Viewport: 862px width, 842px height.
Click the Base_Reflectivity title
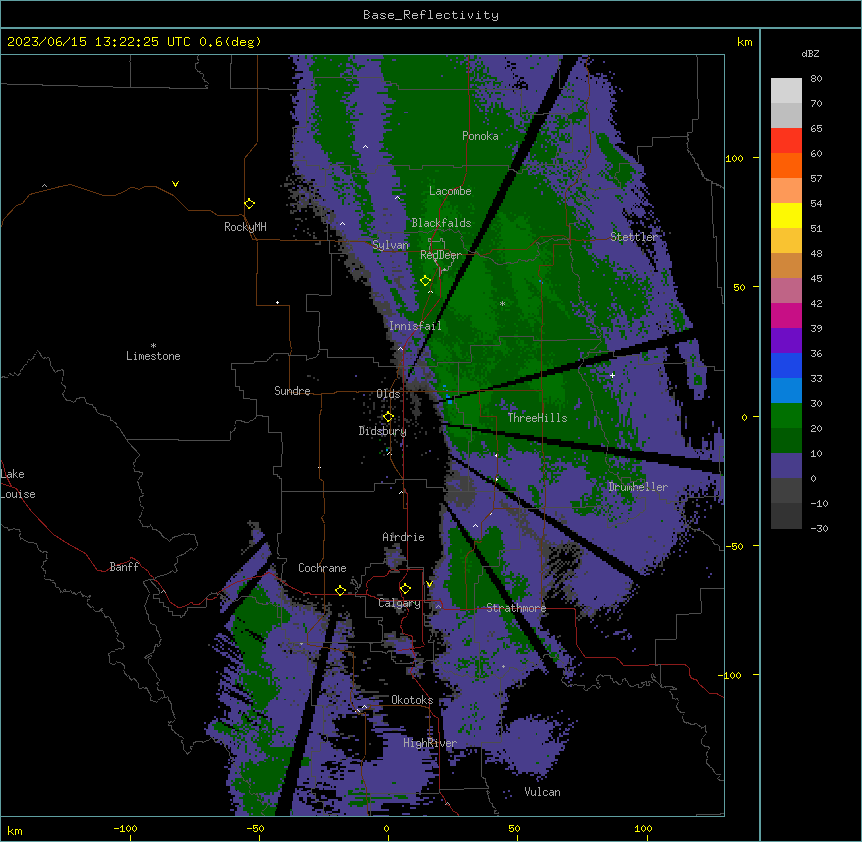[431, 15]
